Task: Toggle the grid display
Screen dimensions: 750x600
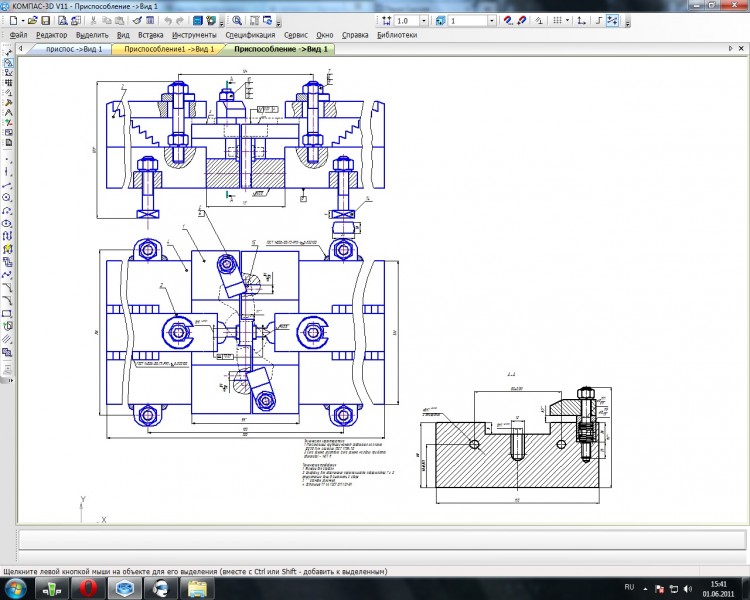Action: tap(557, 21)
